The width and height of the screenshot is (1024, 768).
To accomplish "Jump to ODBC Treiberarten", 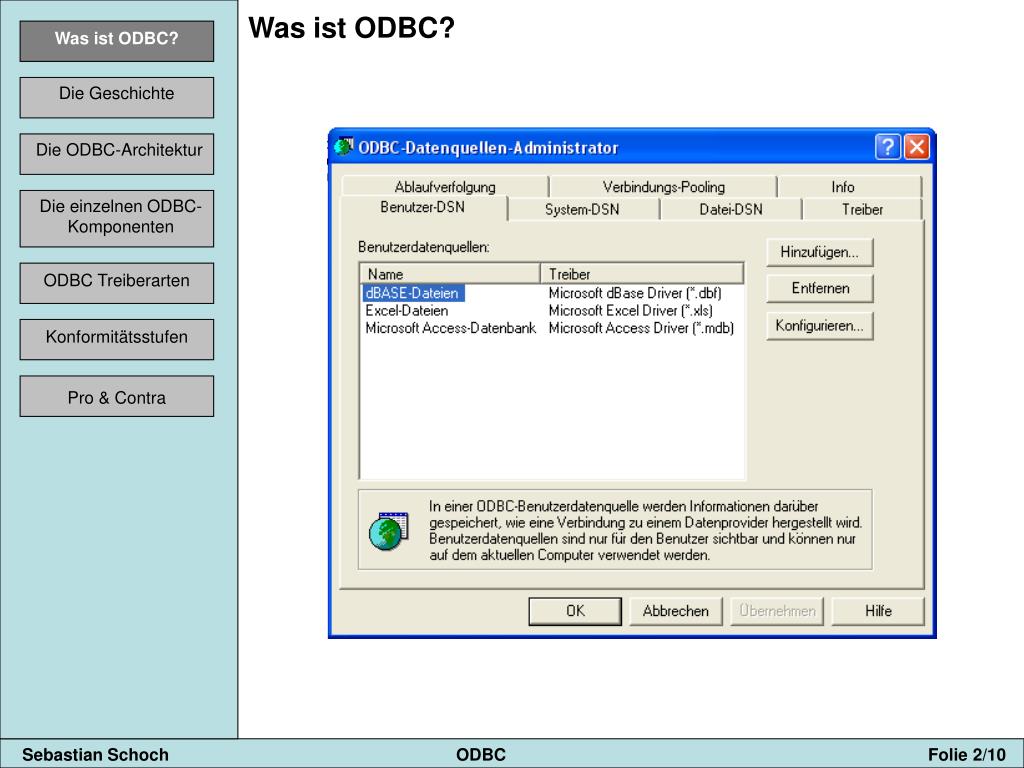I will tap(117, 283).
